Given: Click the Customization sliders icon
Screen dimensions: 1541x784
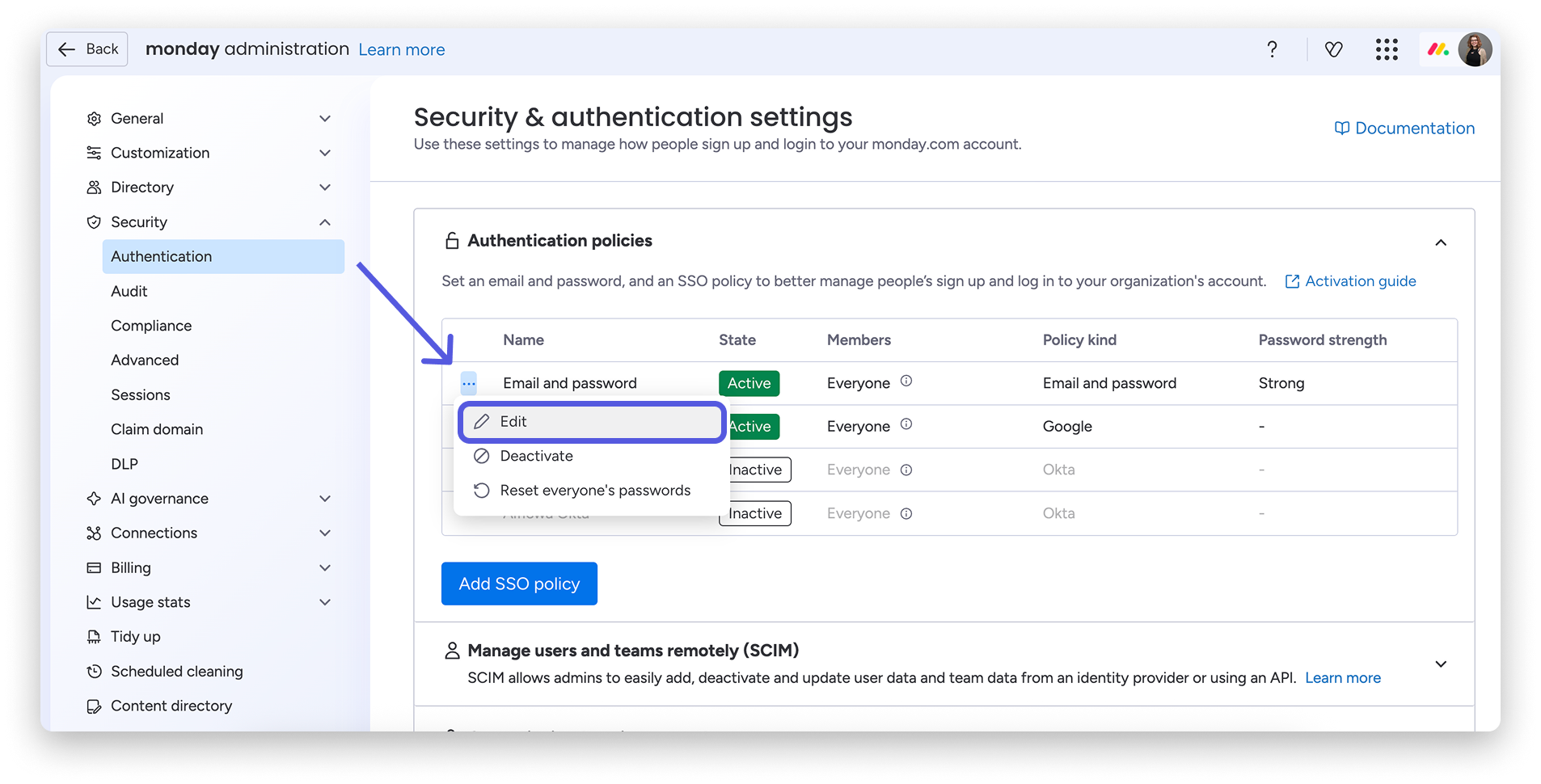Looking at the screenshot, I should click(94, 153).
